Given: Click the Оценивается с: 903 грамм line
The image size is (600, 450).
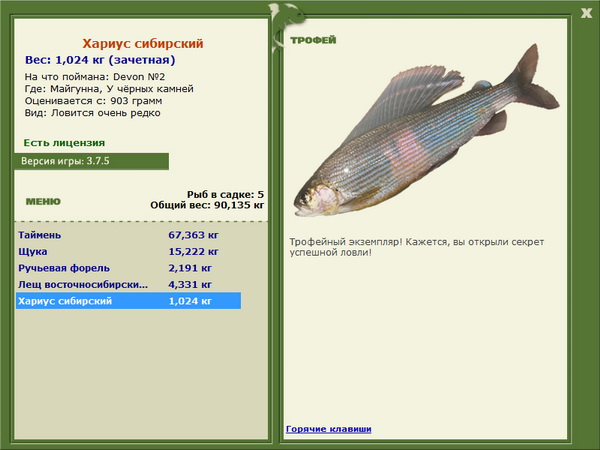Looking at the screenshot, I should pyautogui.click(x=93, y=101).
